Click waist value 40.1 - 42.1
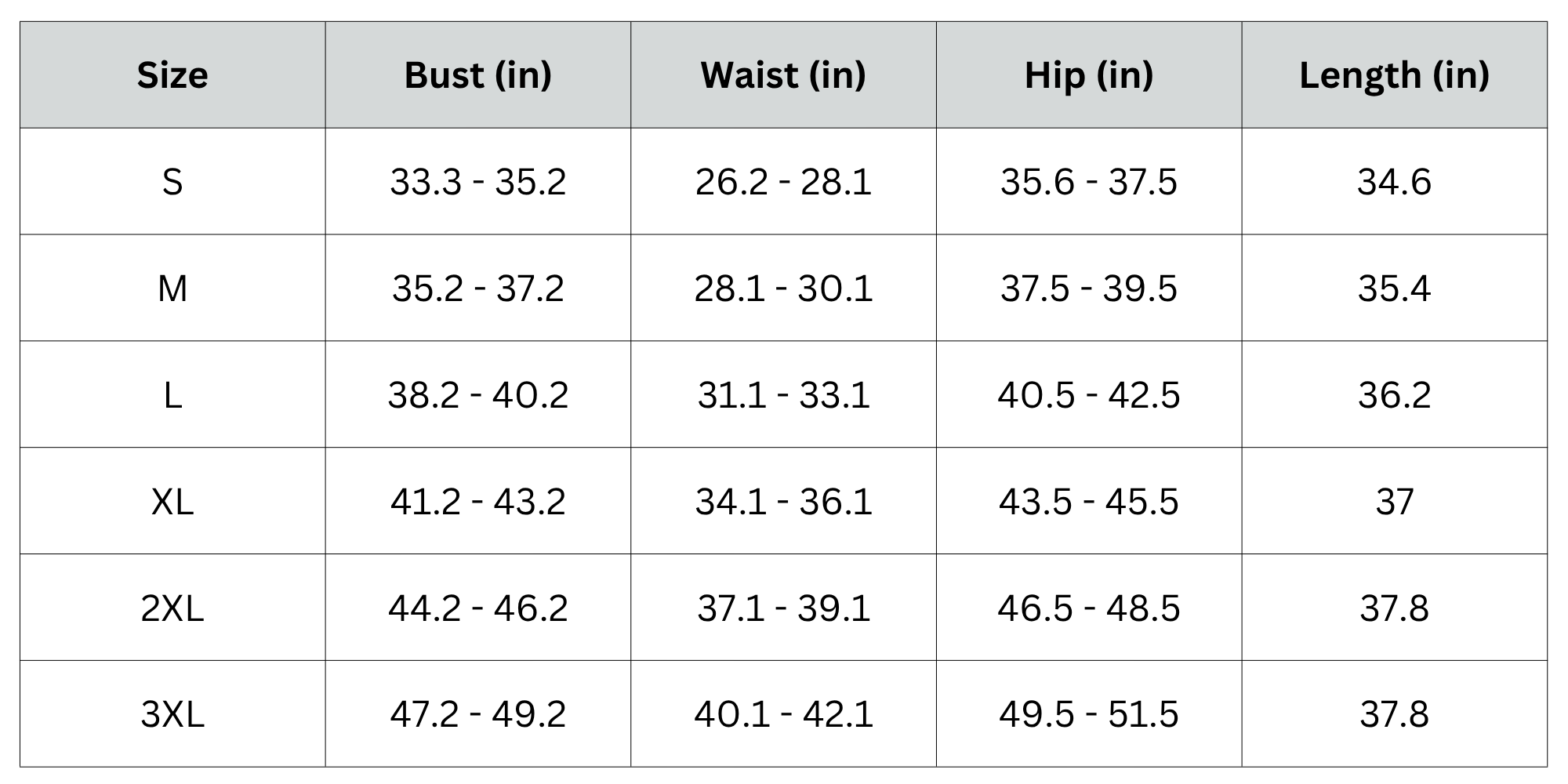Screen dimensions: 1568x784 [x=783, y=714]
